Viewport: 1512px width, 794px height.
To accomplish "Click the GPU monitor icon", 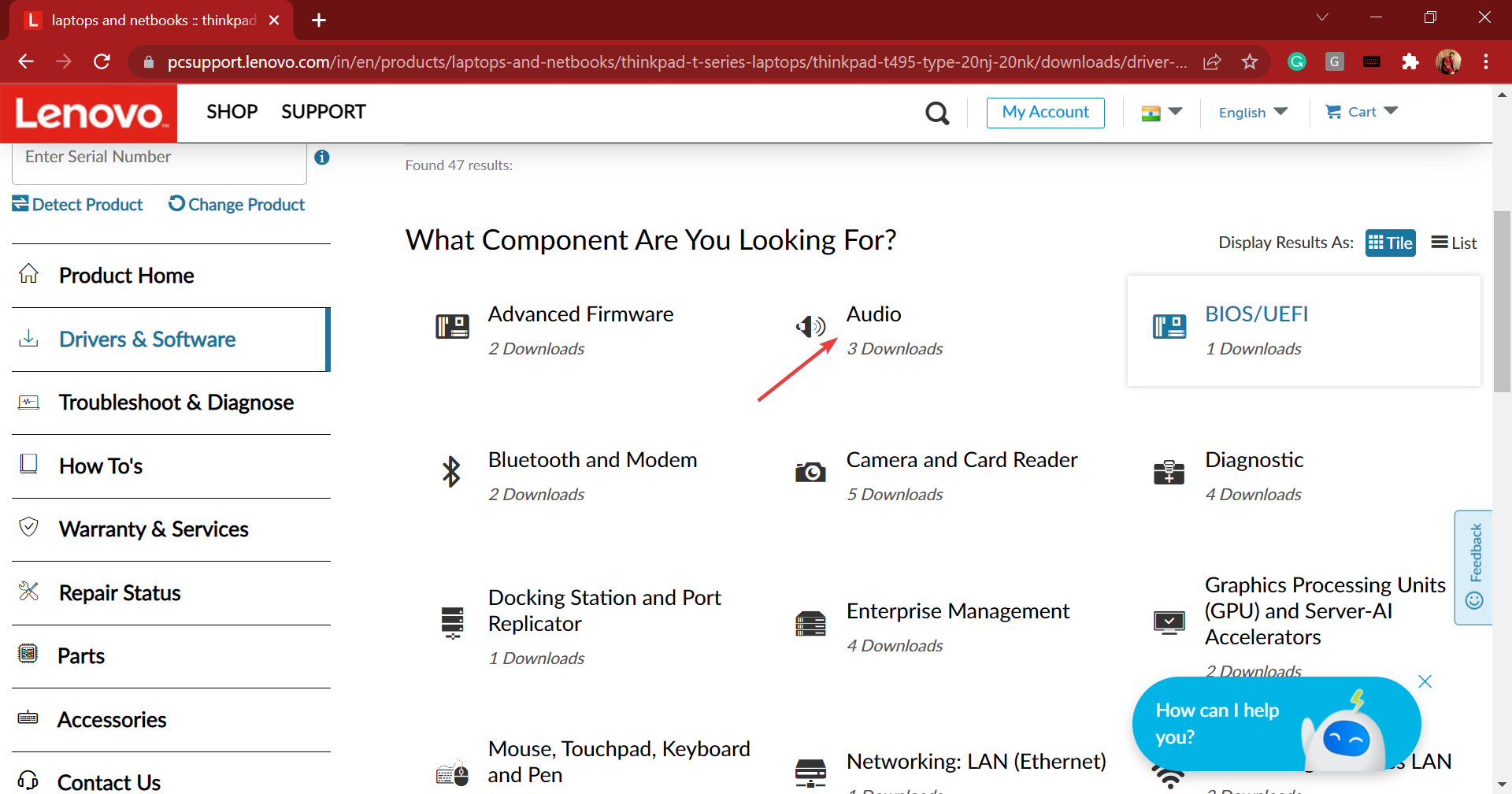I will point(1169,623).
